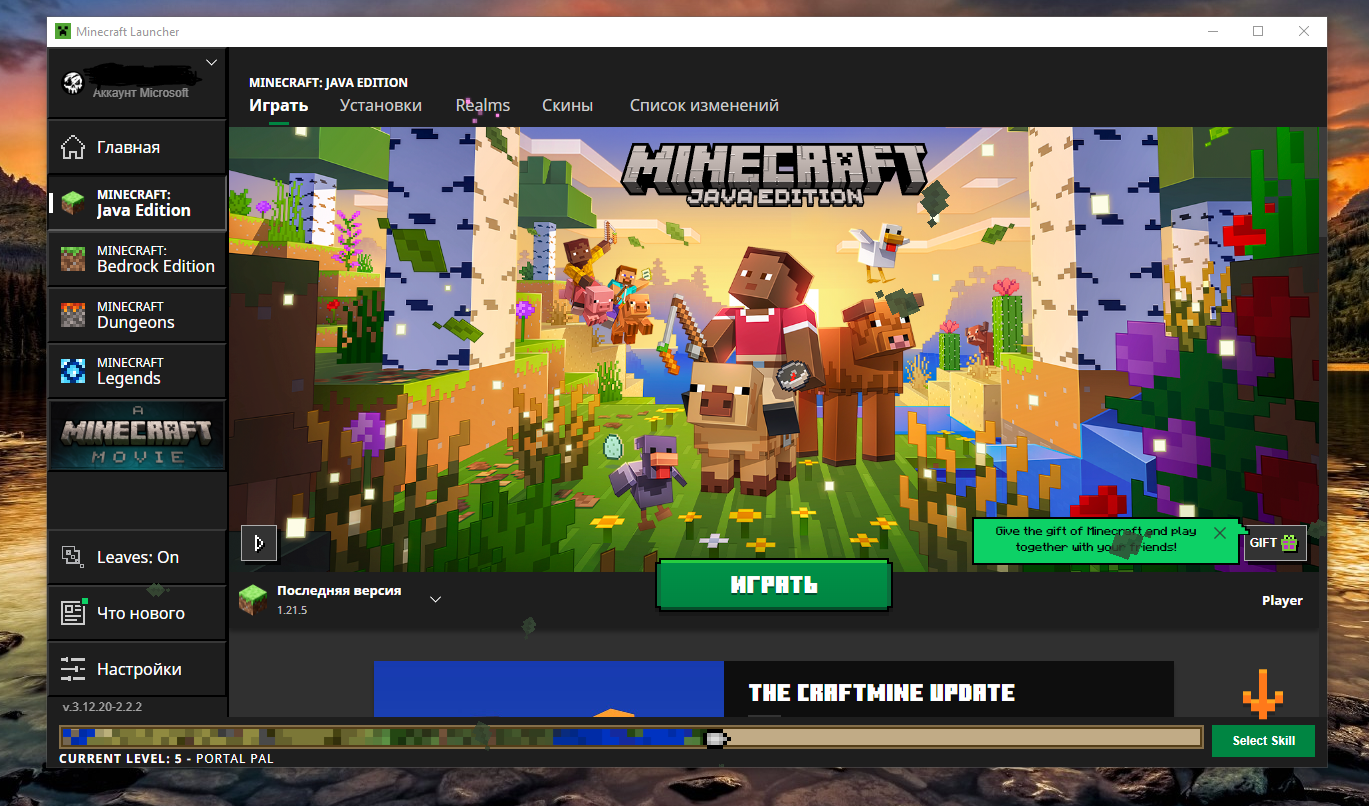The image size is (1369, 806).
Task: Expand the Microsoft account dropdown
Action: point(211,62)
